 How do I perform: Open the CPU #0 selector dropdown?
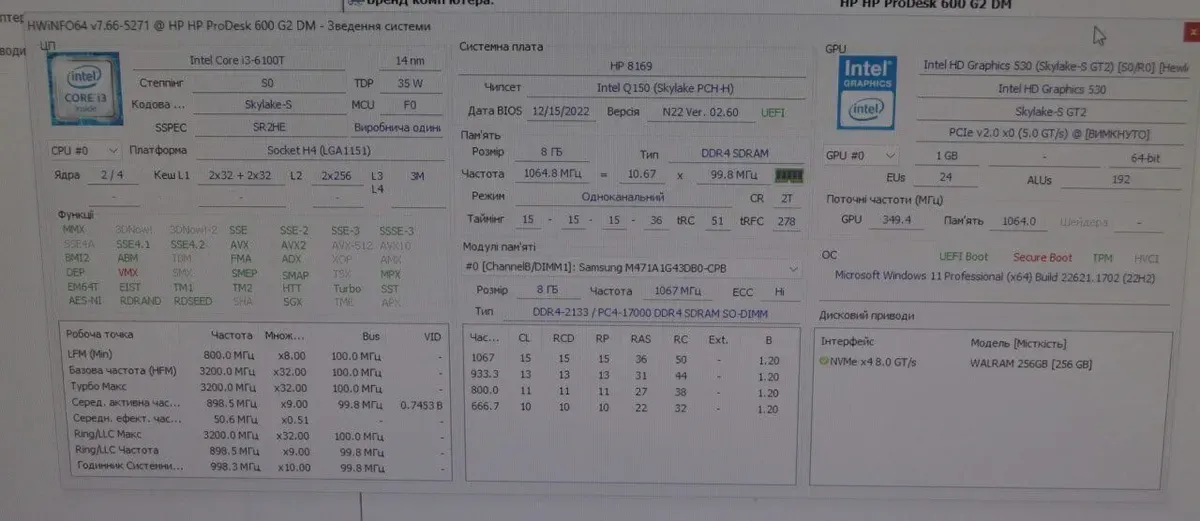click(83, 151)
